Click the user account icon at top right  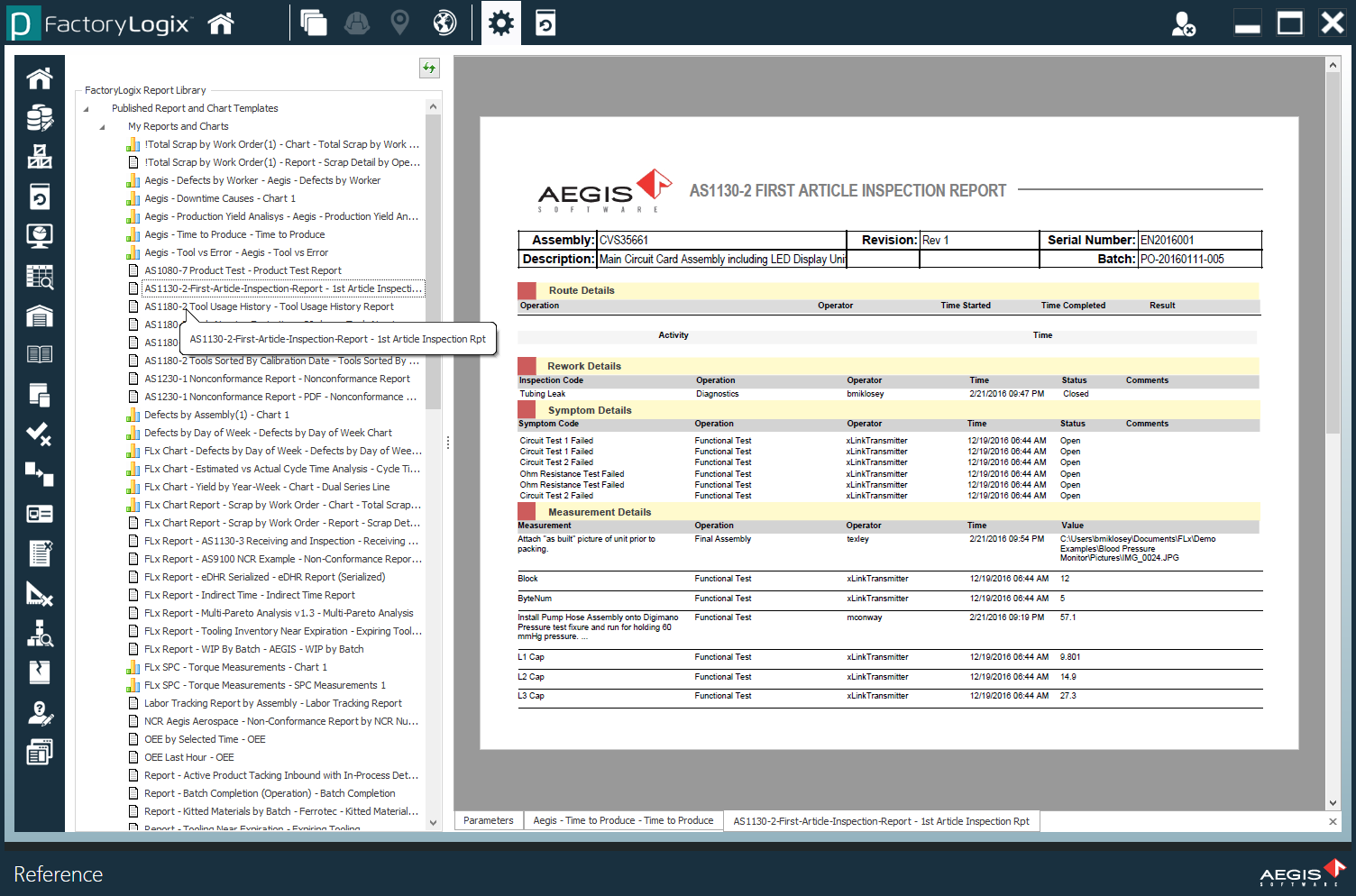click(1186, 23)
